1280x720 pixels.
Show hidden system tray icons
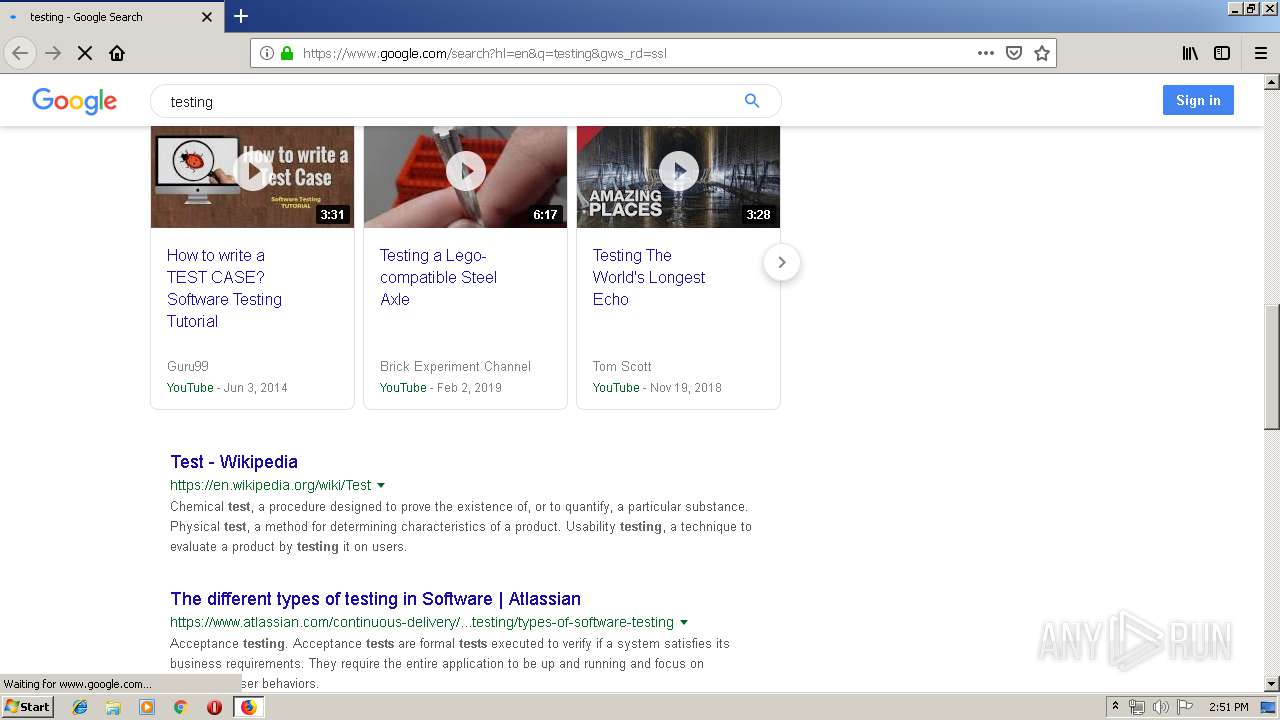[1116, 707]
